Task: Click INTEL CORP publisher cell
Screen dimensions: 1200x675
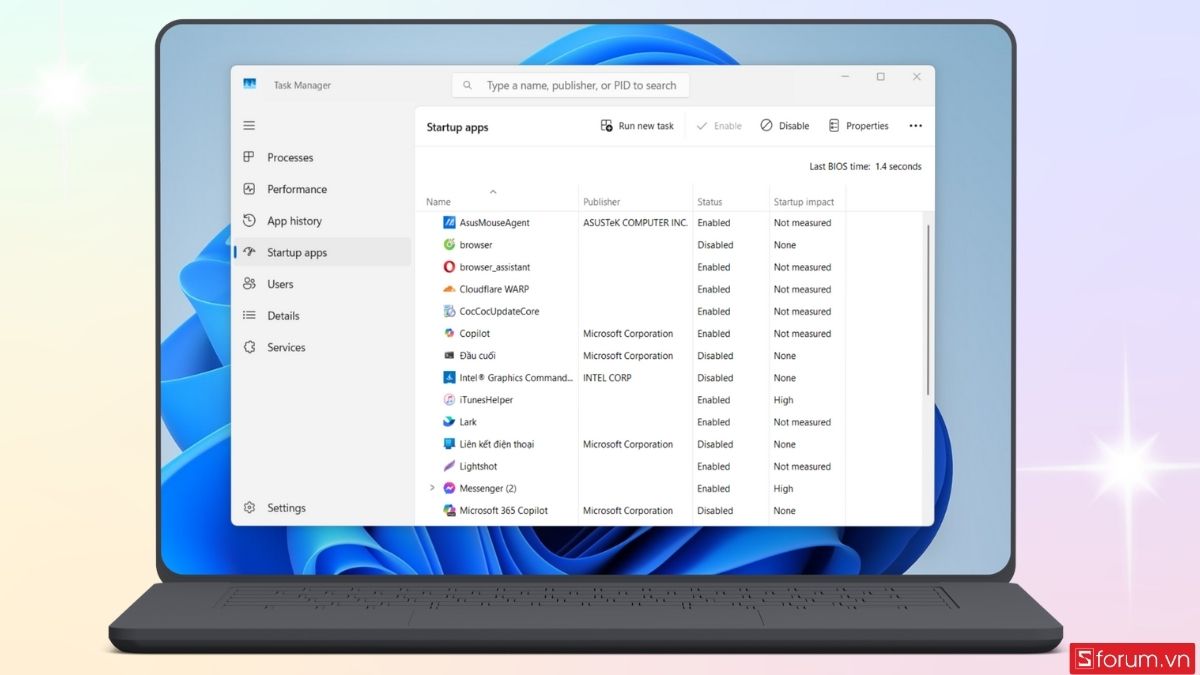Action: click(x=607, y=378)
